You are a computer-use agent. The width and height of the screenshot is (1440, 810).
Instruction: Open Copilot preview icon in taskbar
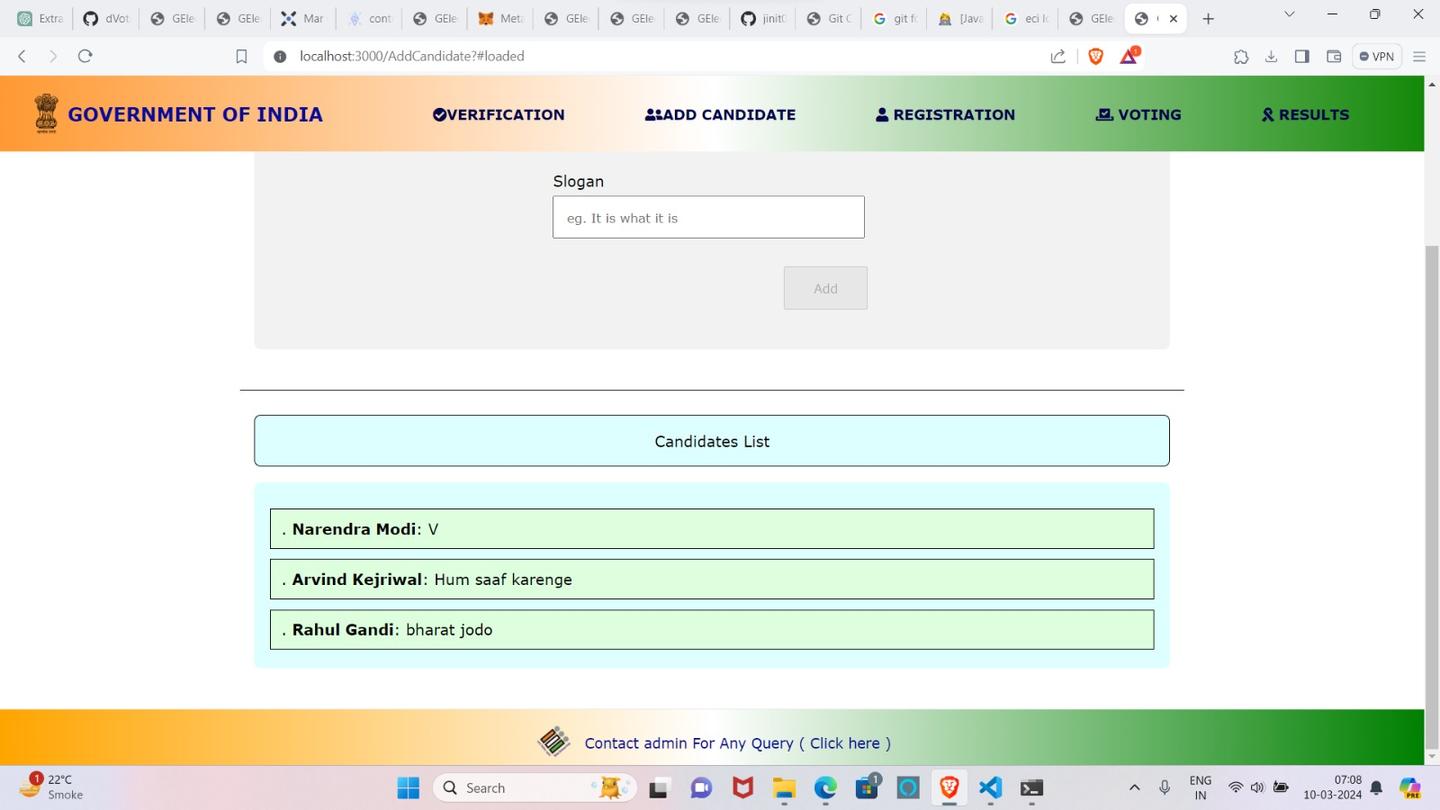point(1410,788)
